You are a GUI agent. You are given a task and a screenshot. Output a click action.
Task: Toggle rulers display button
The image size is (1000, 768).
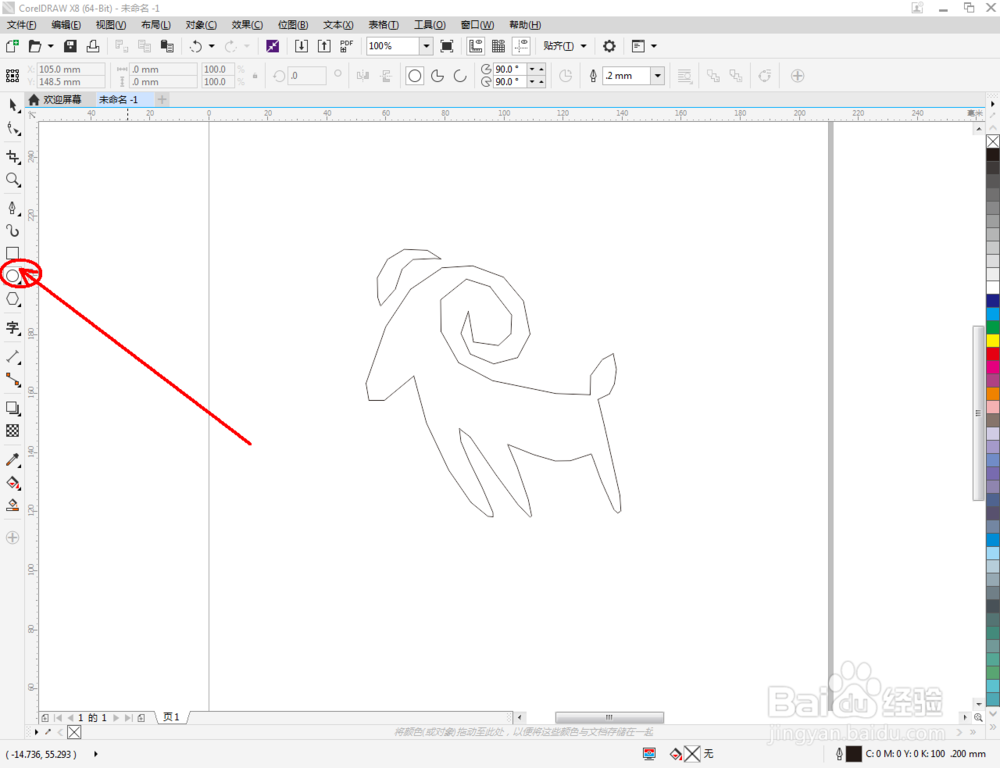[x=476, y=46]
